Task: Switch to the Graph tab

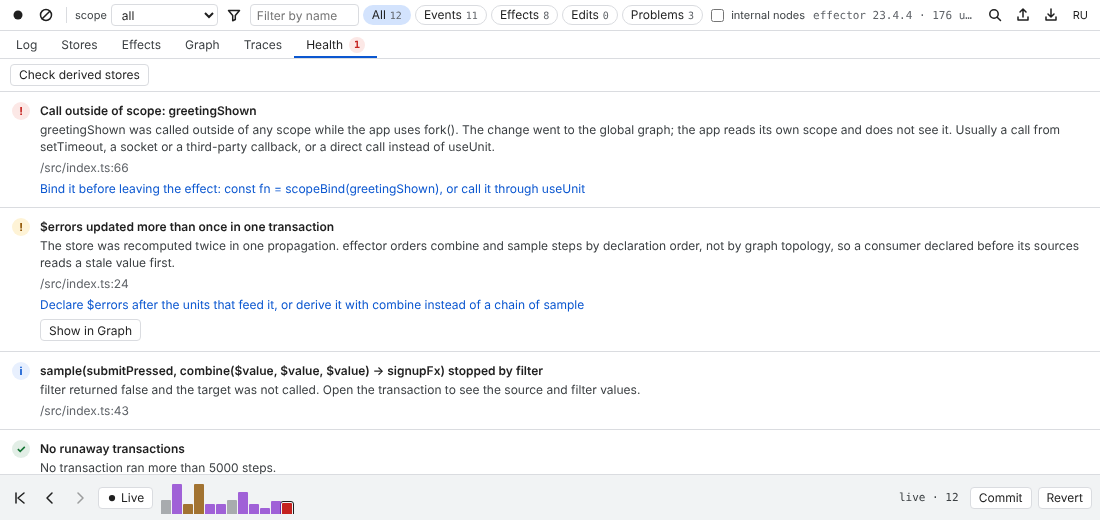Action: [x=202, y=45]
